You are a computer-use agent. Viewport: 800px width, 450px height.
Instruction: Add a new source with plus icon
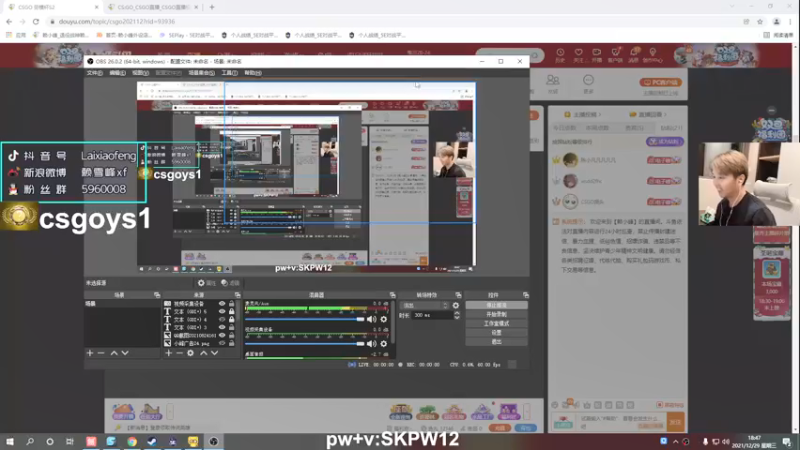click(x=168, y=353)
